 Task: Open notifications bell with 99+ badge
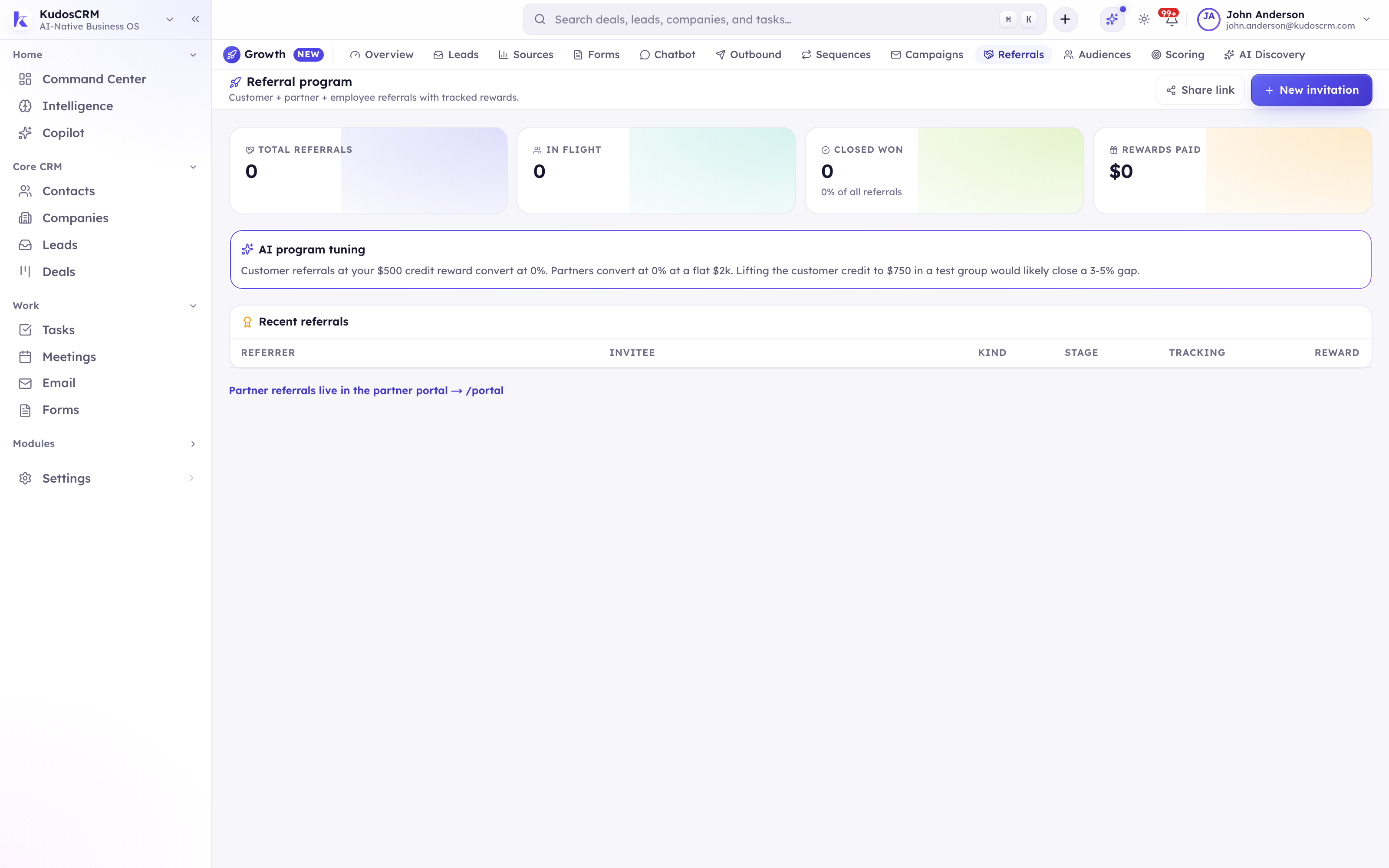click(x=1171, y=20)
